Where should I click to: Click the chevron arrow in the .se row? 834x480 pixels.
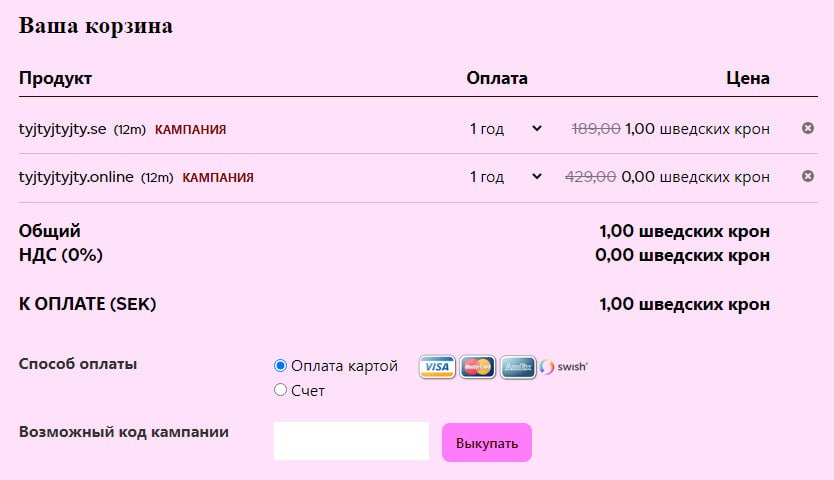(537, 128)
